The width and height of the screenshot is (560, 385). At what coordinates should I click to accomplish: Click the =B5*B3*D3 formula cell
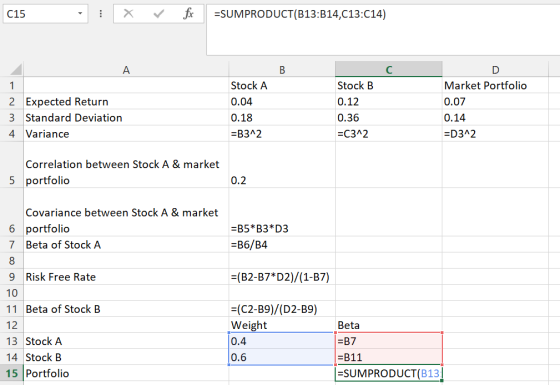click(282, 212)
